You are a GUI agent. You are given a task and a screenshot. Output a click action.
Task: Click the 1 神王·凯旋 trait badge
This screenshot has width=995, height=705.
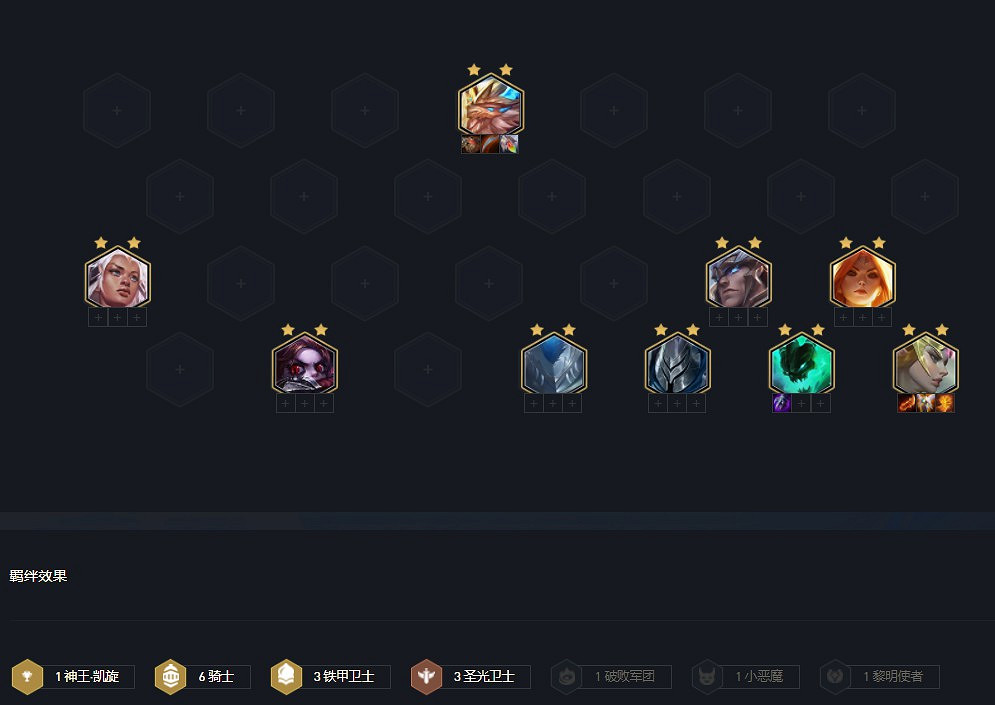click(73, 676)
